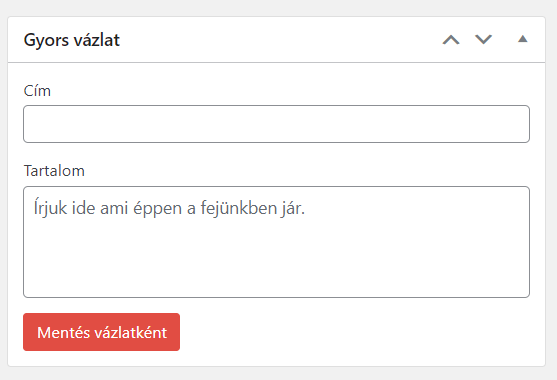Move the Gyors vázlat widget up
This screenshot has width=557, height=380.
451,39
